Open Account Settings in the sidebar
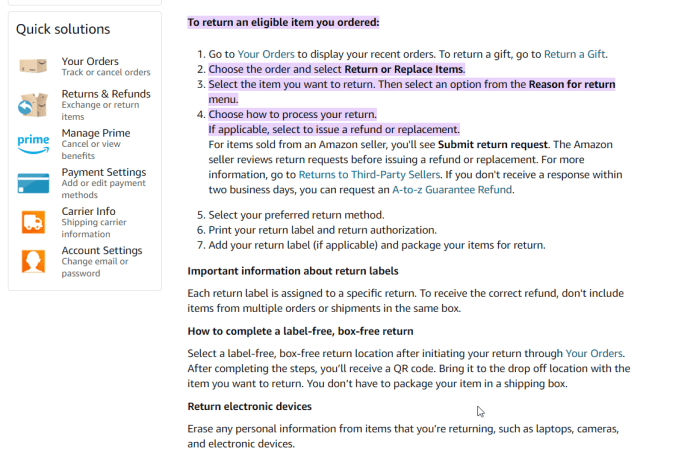Viewport: 696px width, 451px height. [x=101, y=250]
